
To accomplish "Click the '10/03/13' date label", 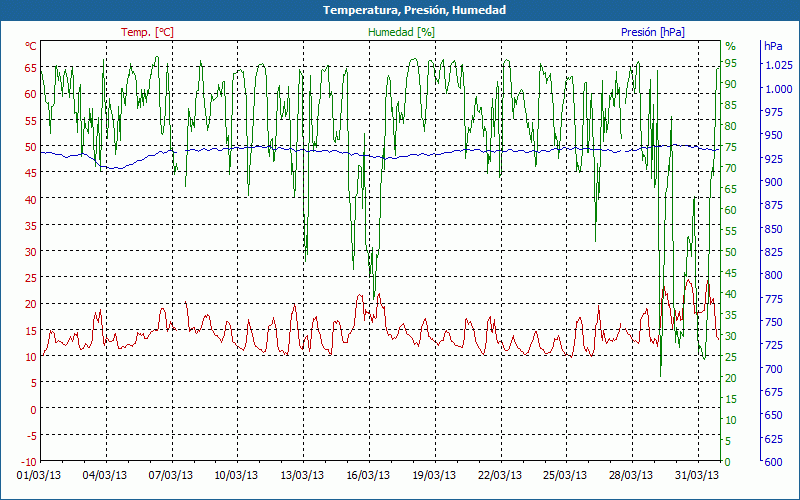I will [236, 476].
